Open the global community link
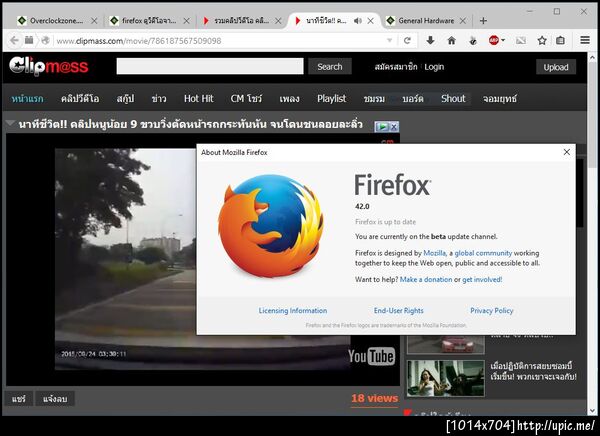The height and width of the screenshot is (436, 600). pyautogui.click(x=483, y=253)
